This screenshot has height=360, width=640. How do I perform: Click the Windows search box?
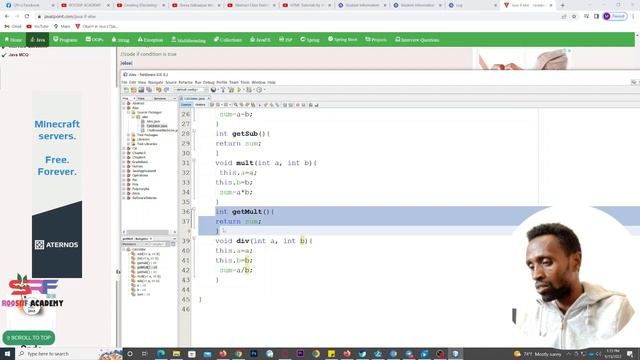tap(57, 354)
